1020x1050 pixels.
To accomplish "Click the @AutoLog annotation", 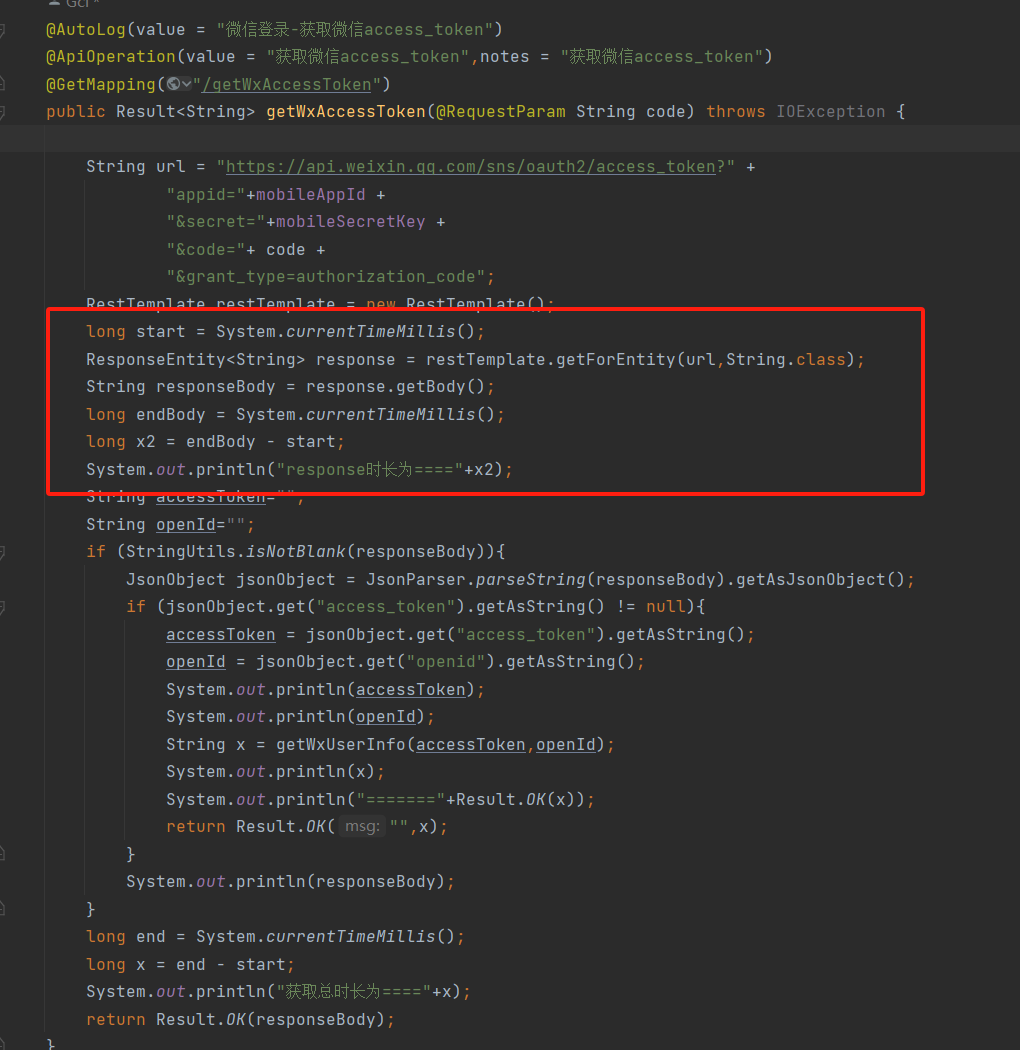I will click(x=86, y=29).
